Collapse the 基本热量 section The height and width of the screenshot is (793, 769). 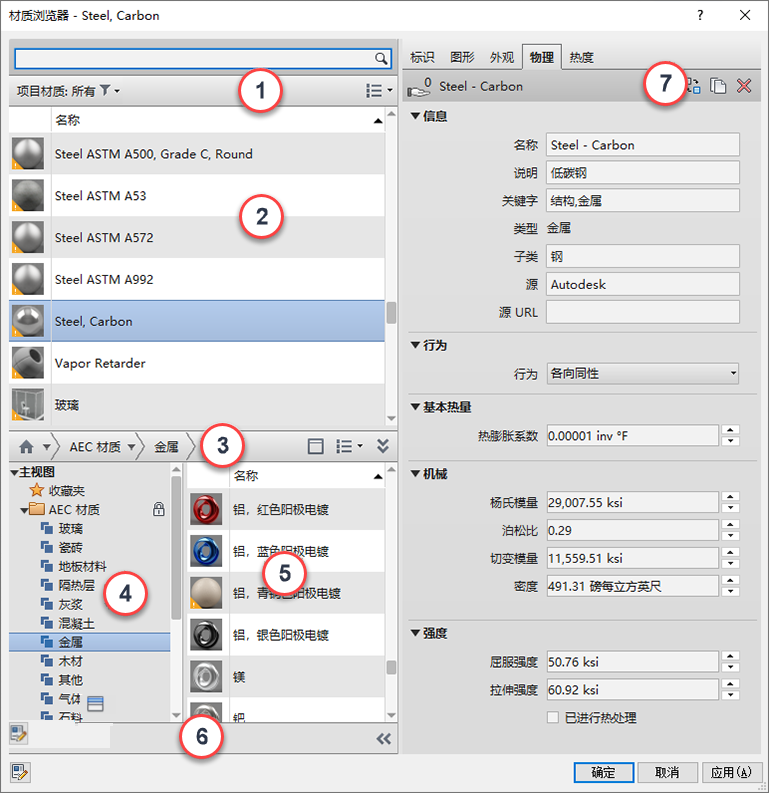[415, 407]
